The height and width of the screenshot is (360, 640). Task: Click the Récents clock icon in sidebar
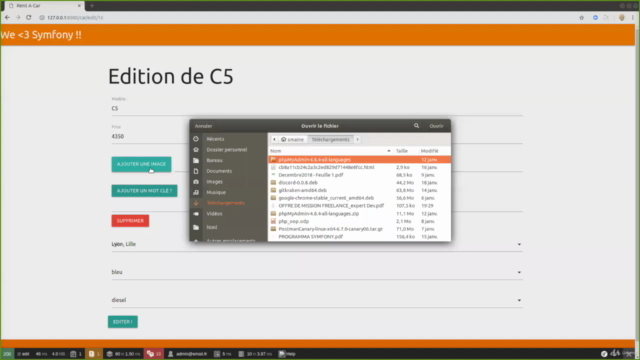(x=196, y=139)
